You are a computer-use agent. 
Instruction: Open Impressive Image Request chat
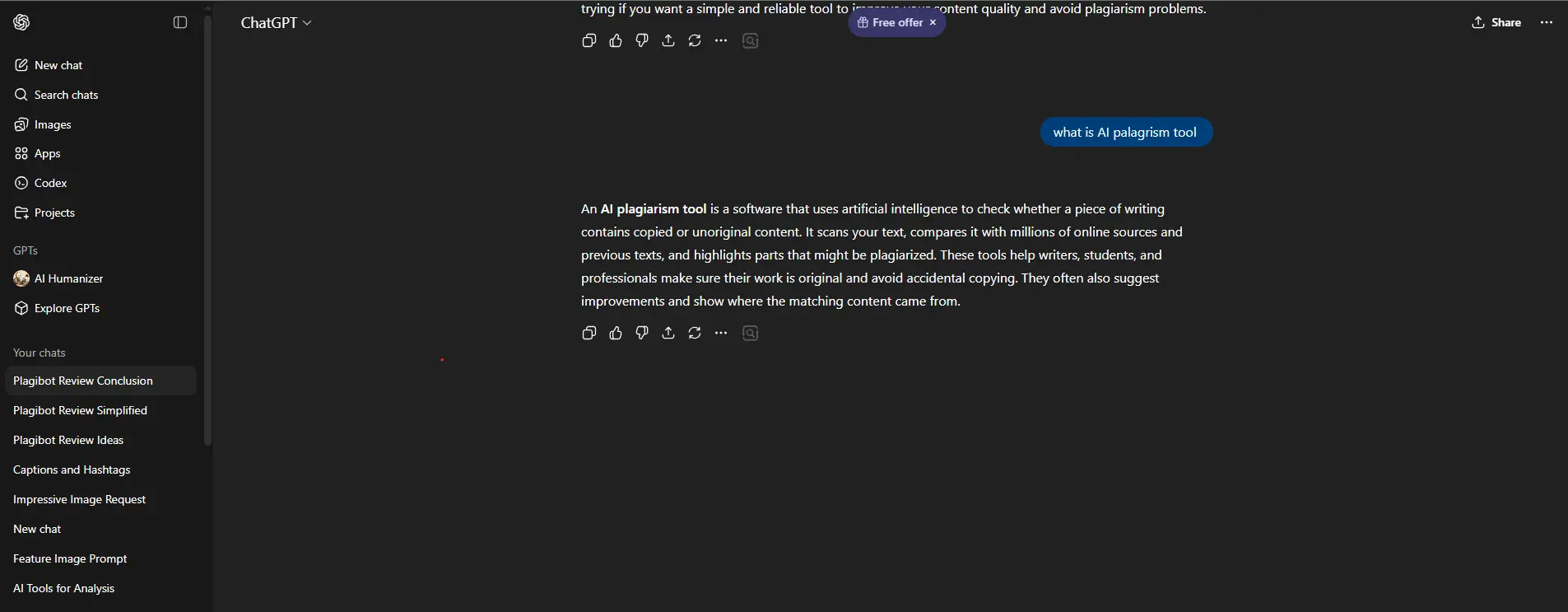(99, 499)
